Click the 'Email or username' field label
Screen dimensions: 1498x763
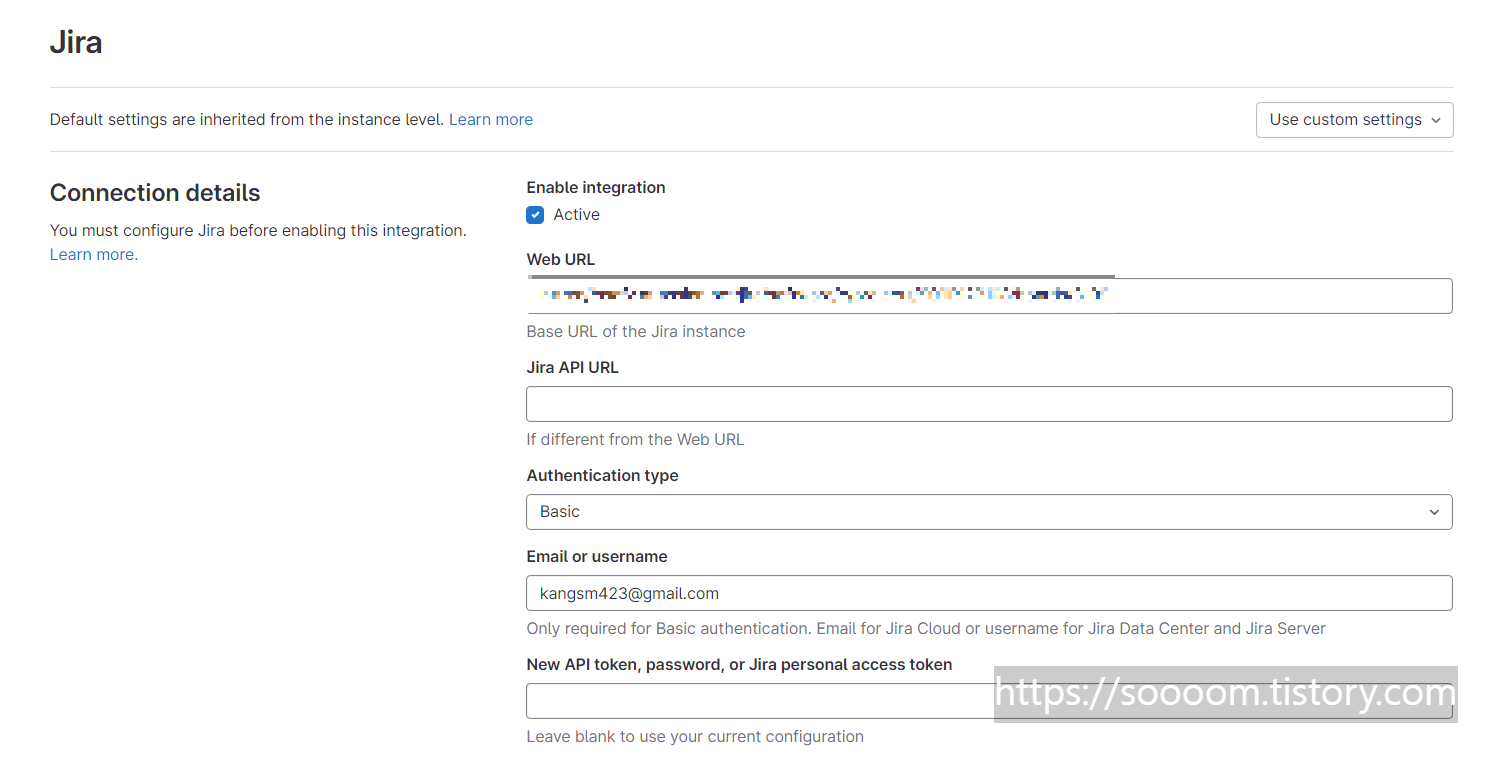(x=597, y=557)
